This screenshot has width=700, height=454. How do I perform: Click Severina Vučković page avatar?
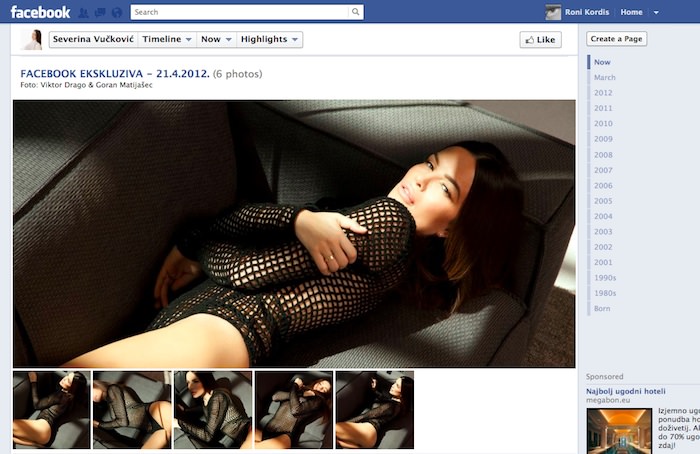click(32, 39)
